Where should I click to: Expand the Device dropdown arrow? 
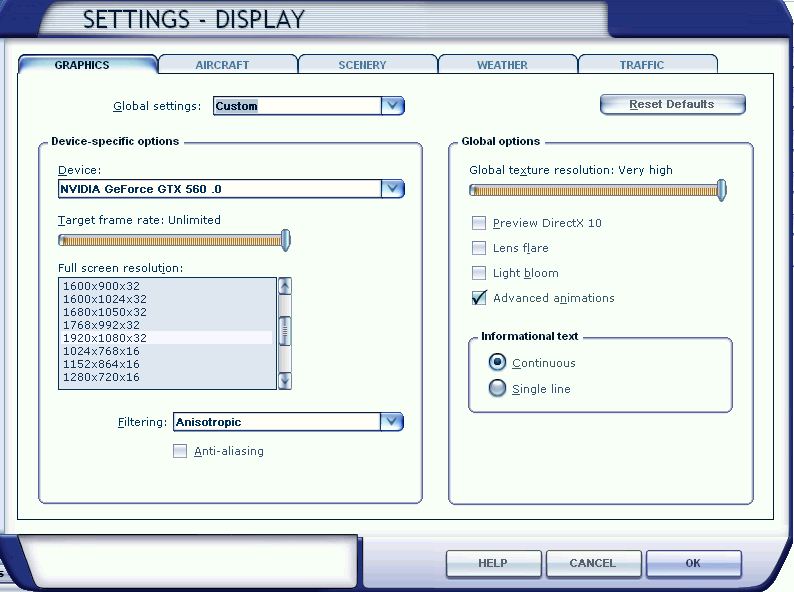click(x=392, y=189)
